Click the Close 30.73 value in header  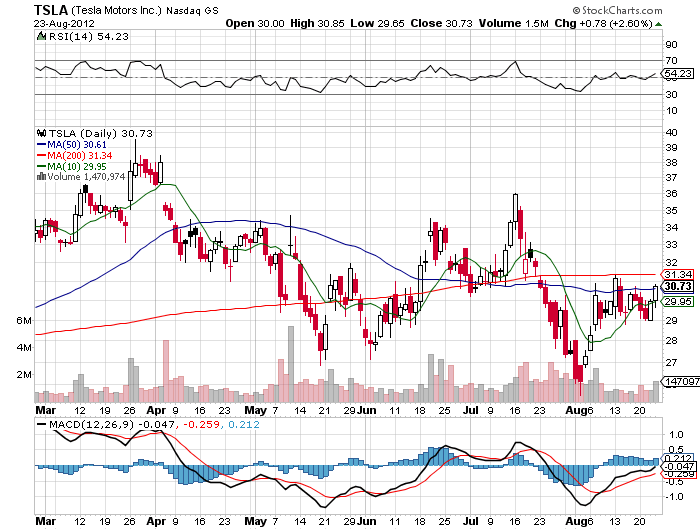tap(441, 23)
